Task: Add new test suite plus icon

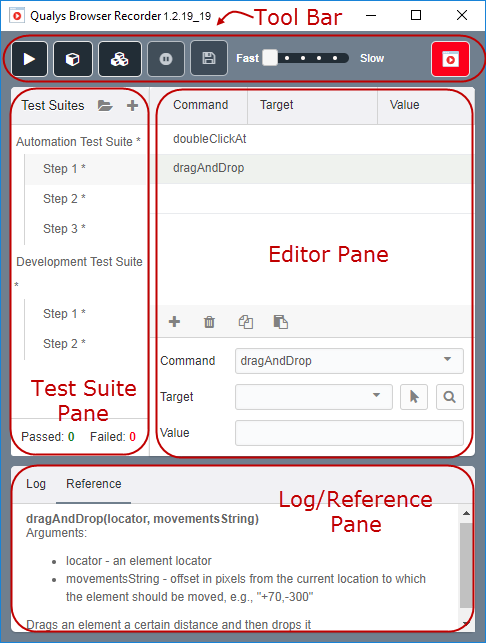Action: pyautogui.click(x=132, y=106)
